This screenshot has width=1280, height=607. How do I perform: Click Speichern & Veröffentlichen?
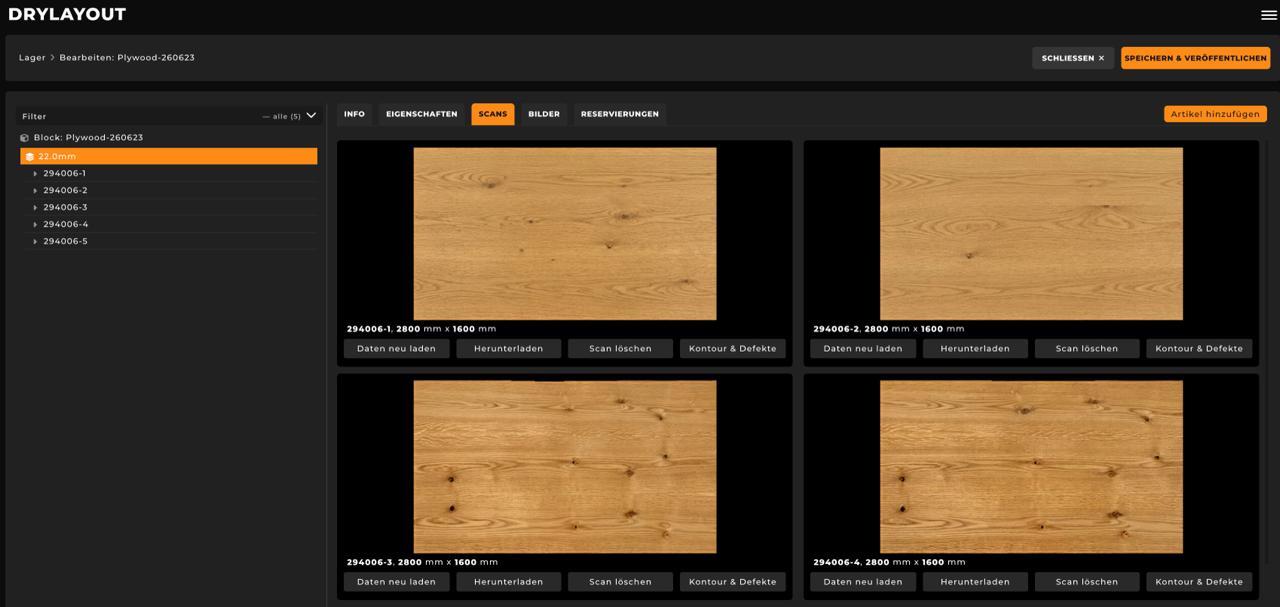[1196, 58]
